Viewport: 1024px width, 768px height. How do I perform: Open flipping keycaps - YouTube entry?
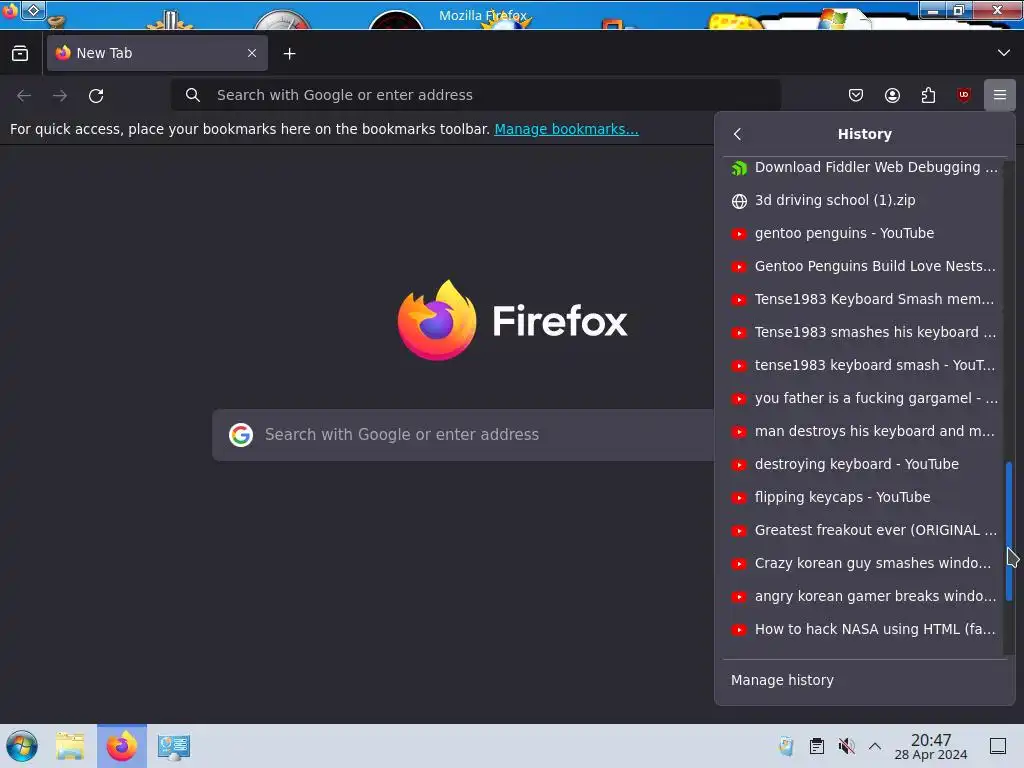pos(863,497)
